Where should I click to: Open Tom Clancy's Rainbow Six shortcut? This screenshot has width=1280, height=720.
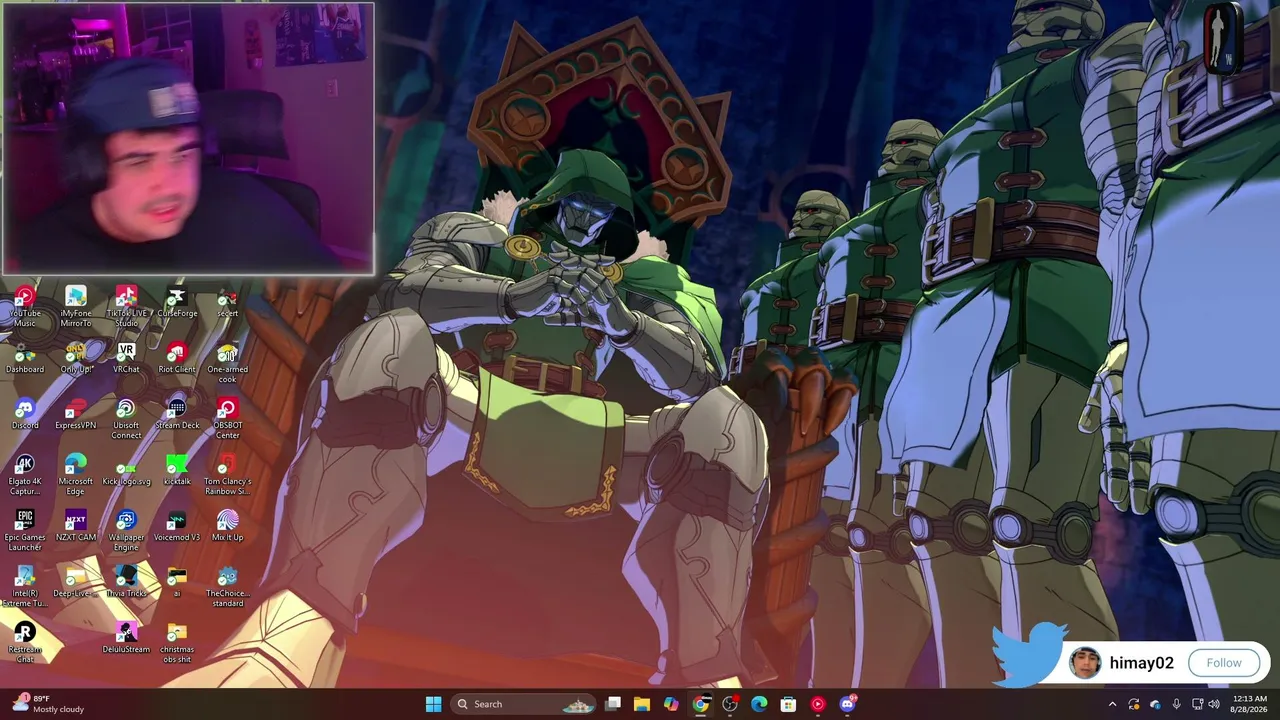(228, 474)
